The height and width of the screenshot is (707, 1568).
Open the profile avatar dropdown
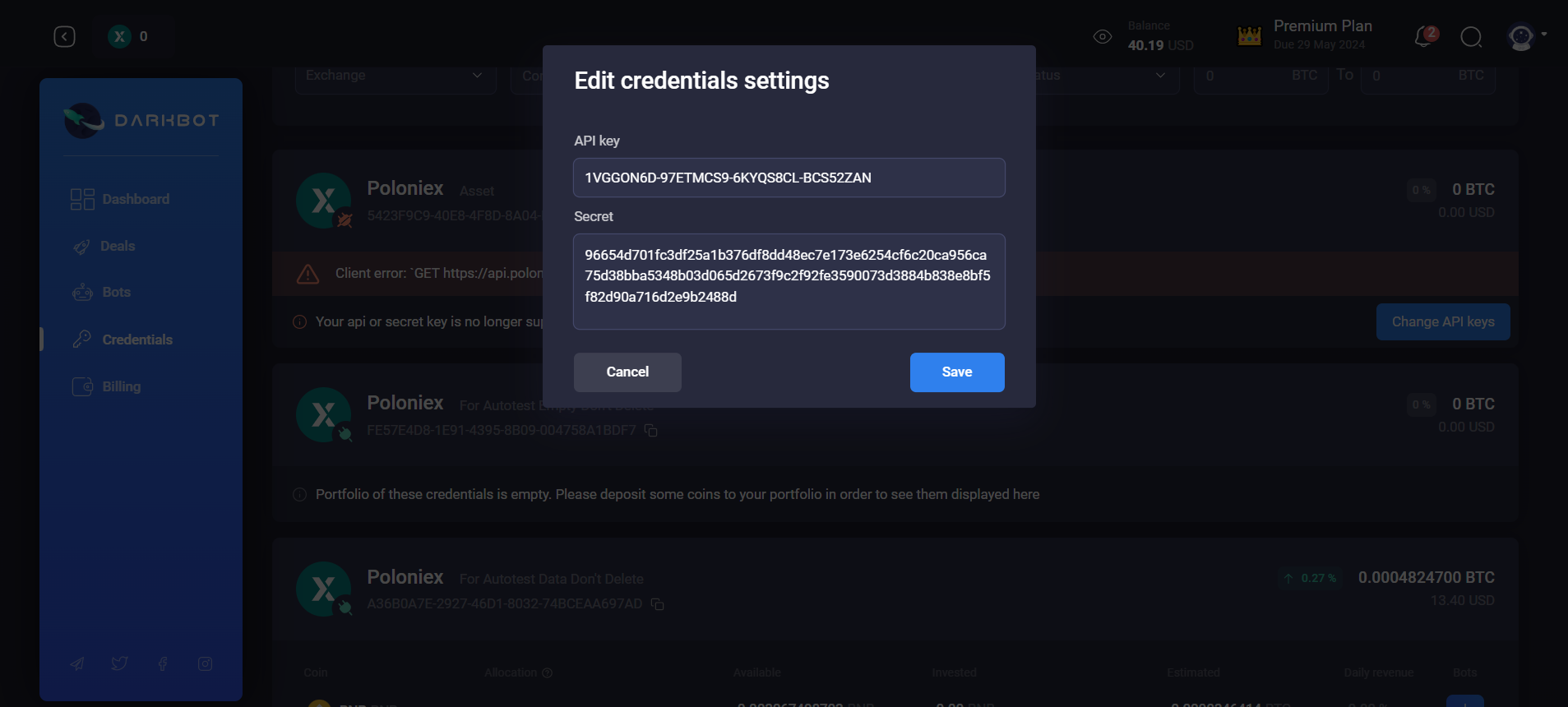point(1520,36)
